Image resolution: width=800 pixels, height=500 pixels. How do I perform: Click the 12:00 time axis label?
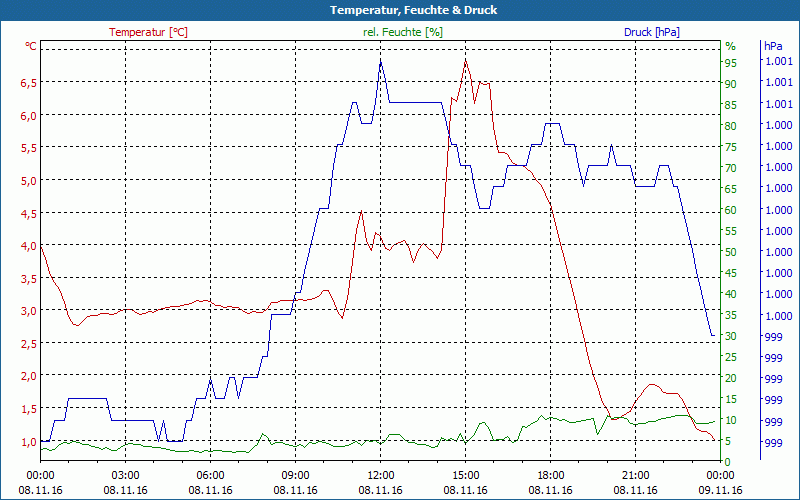(x=381, y=475)
